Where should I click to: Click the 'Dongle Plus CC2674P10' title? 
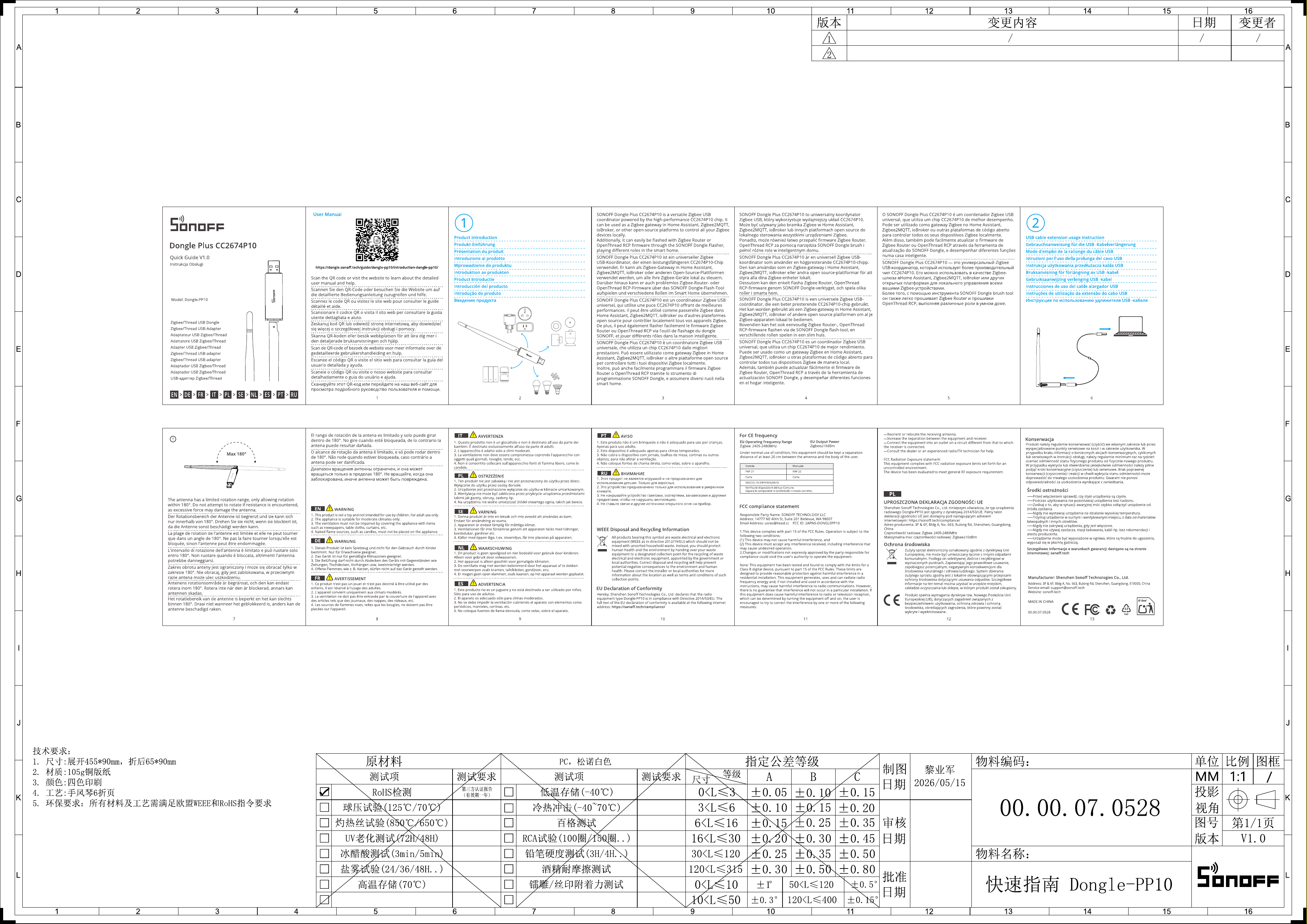(213, 246)
